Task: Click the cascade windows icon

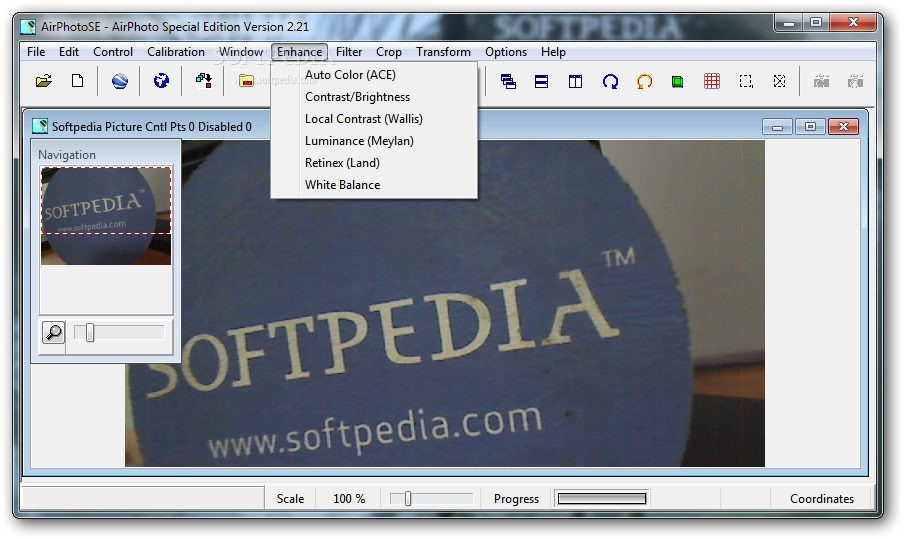Action: 508,81
